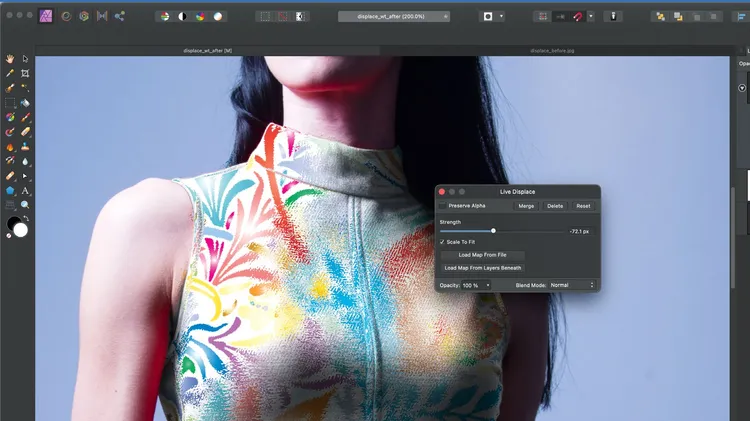
Task: Select the Crop tool
Action: click(25, 73)
